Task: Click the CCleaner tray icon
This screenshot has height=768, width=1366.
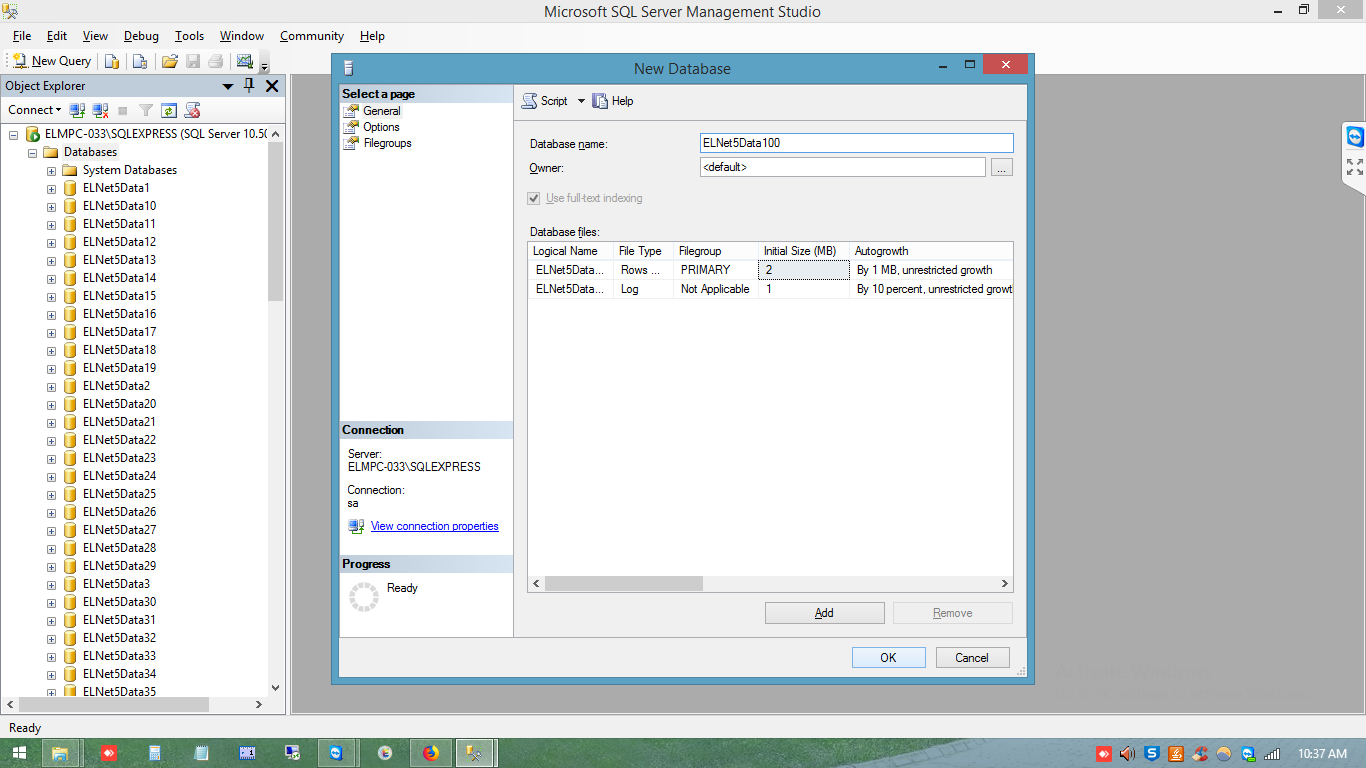Action: click(x=1200, y=753)
